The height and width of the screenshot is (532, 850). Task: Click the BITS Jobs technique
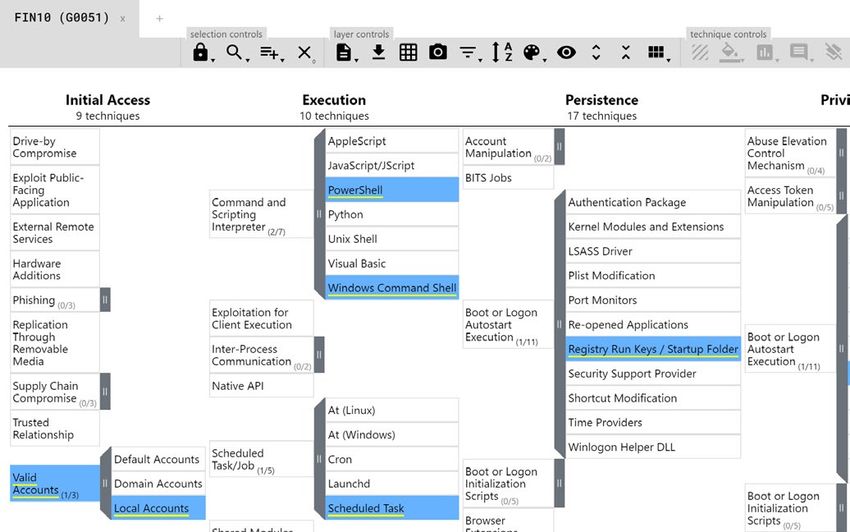(508, 177)
